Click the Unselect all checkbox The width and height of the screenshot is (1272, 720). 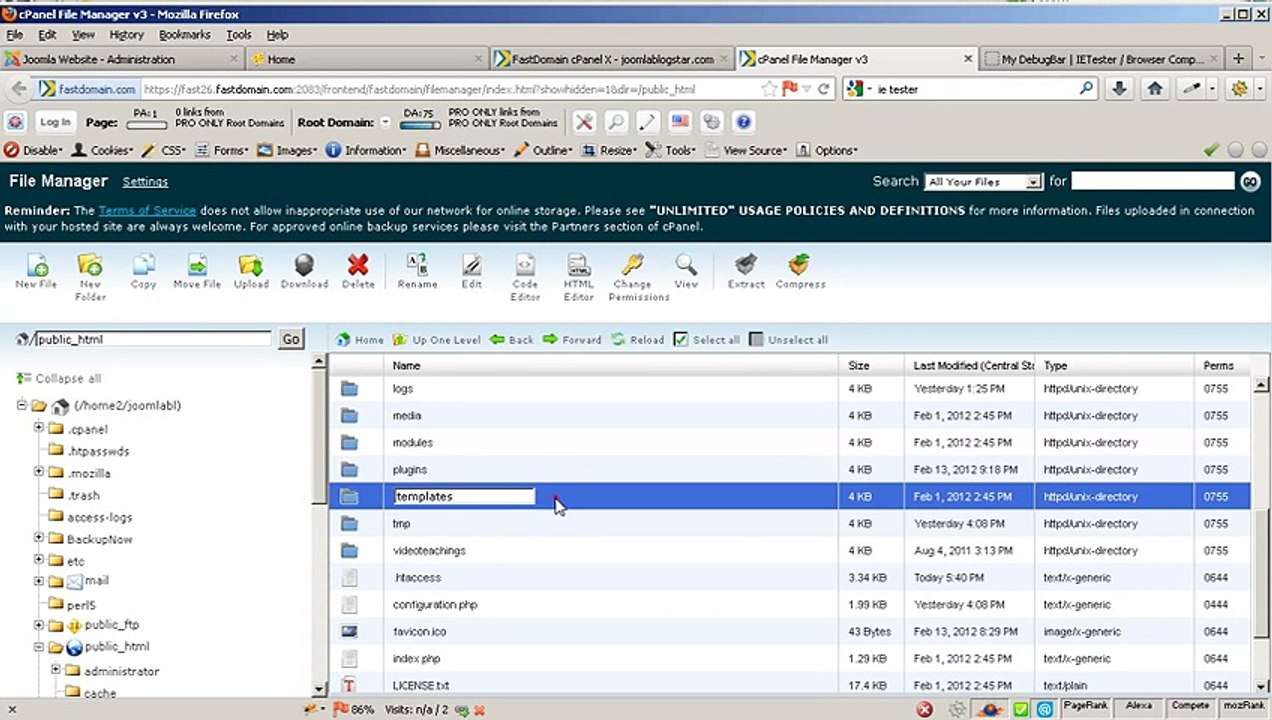click(756, 340)
